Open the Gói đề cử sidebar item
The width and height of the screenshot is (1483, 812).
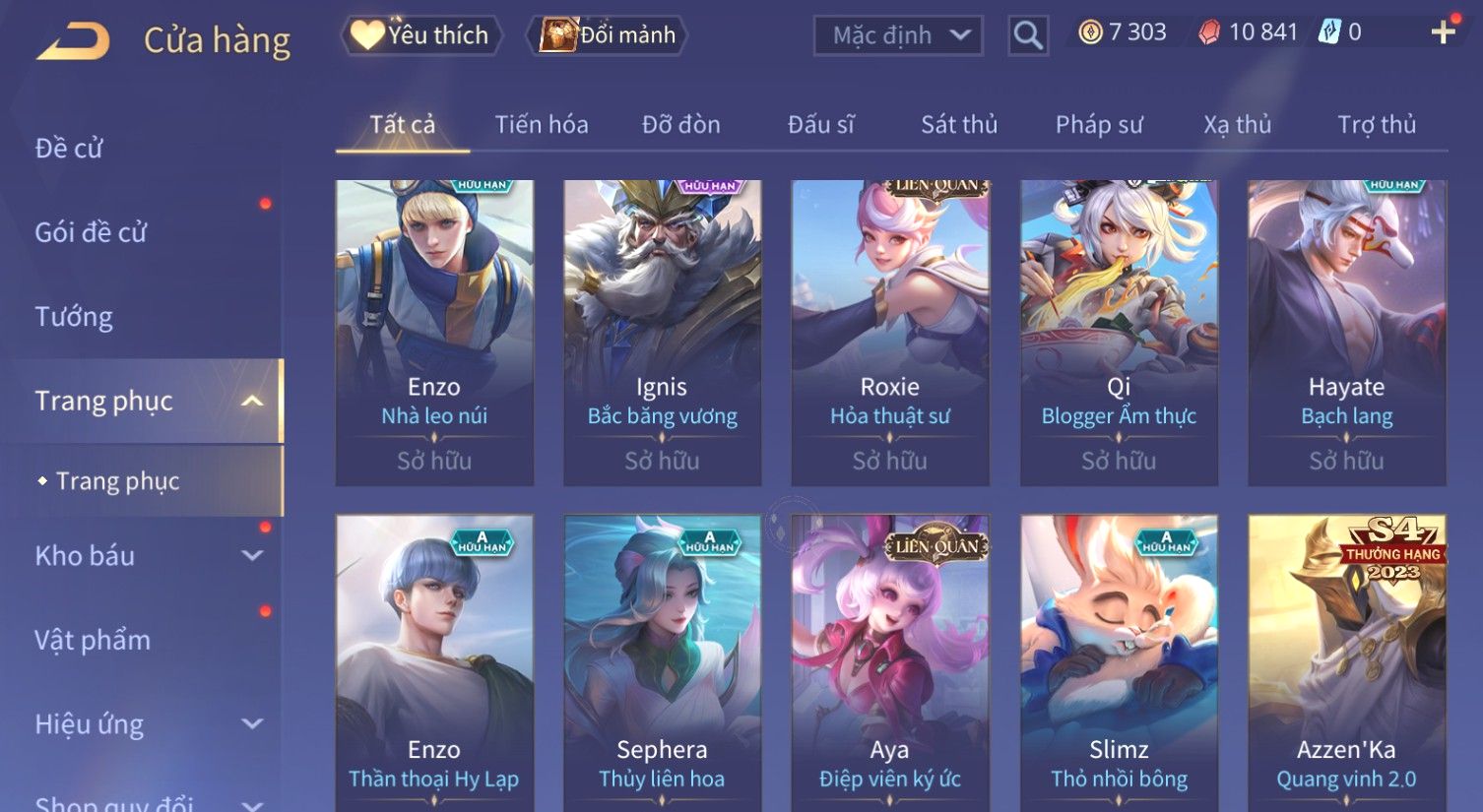pos(91,232)
